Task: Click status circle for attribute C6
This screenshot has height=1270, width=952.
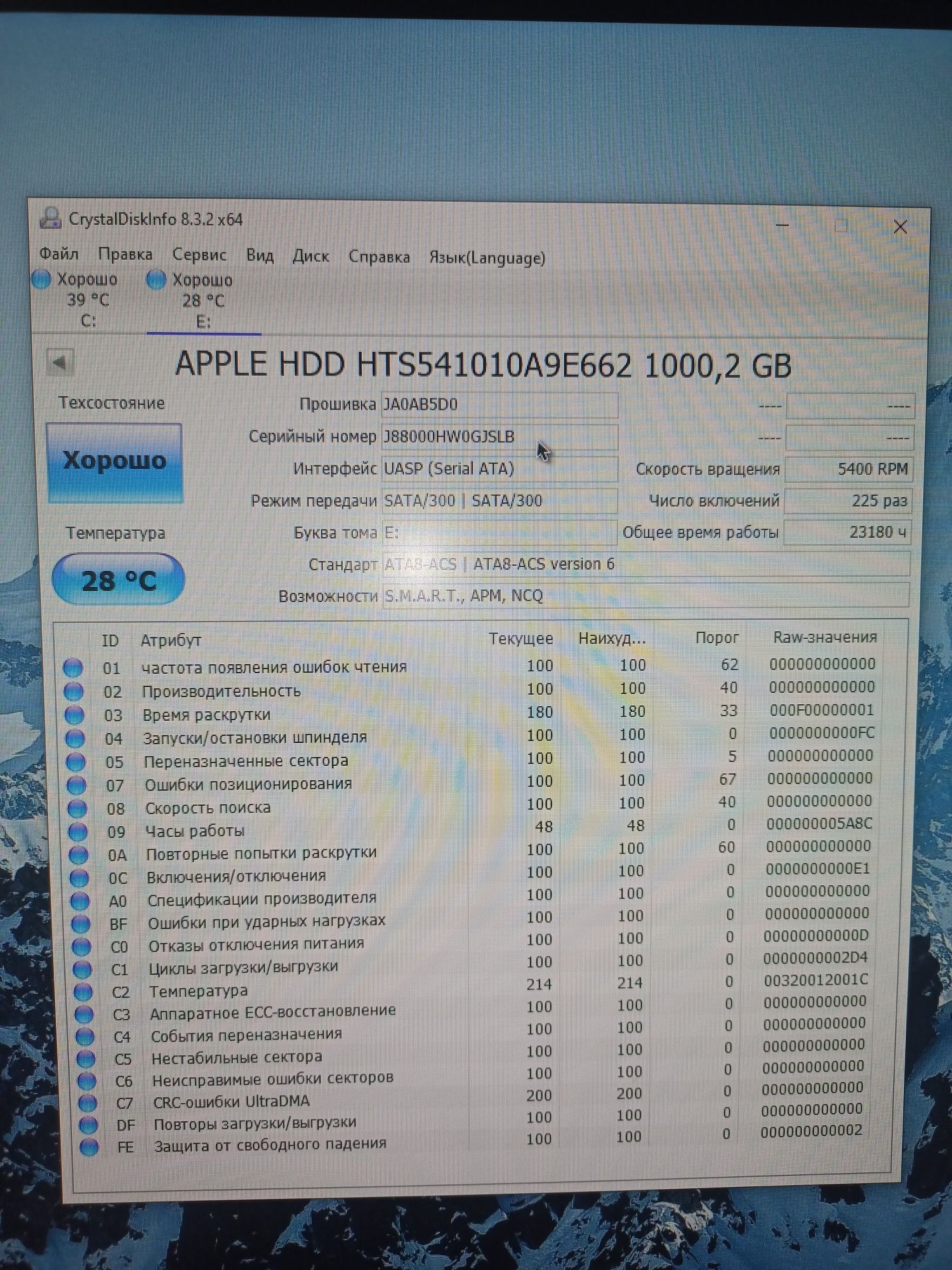Action: point(86,1080)
